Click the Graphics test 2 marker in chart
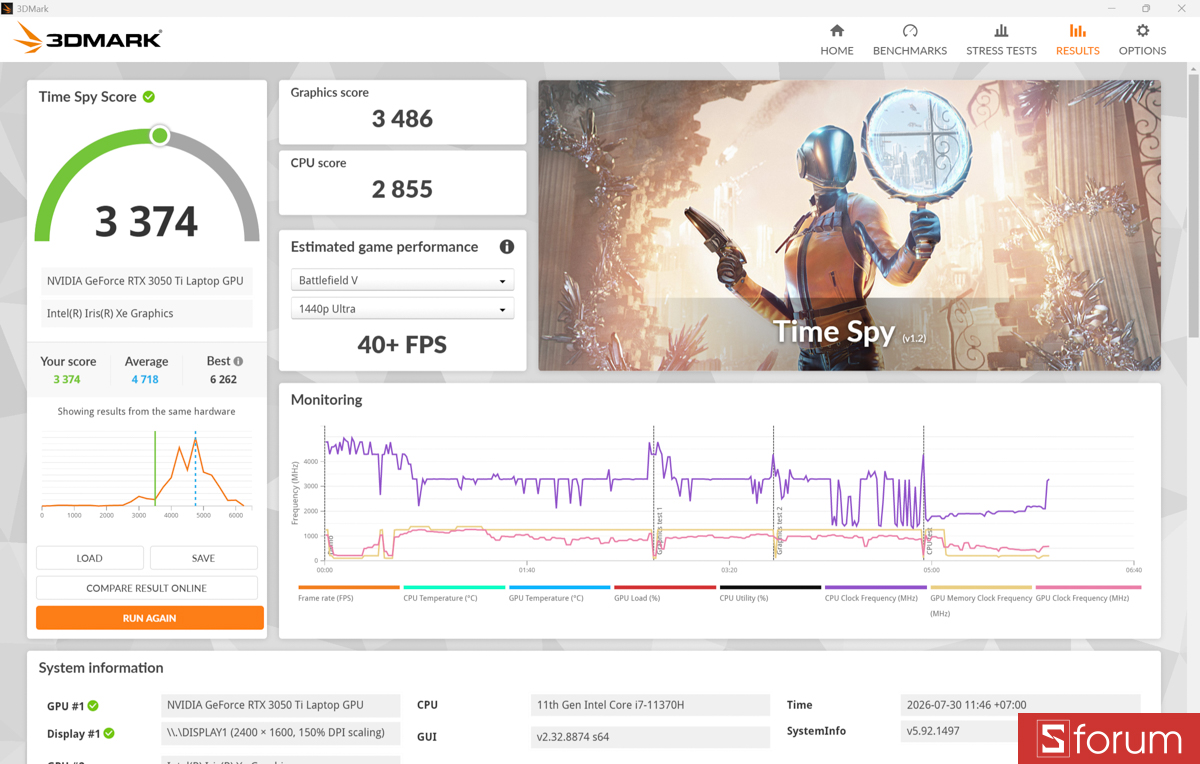The width and height of the screenshot is (1200, 764). (x=779, y=530)
